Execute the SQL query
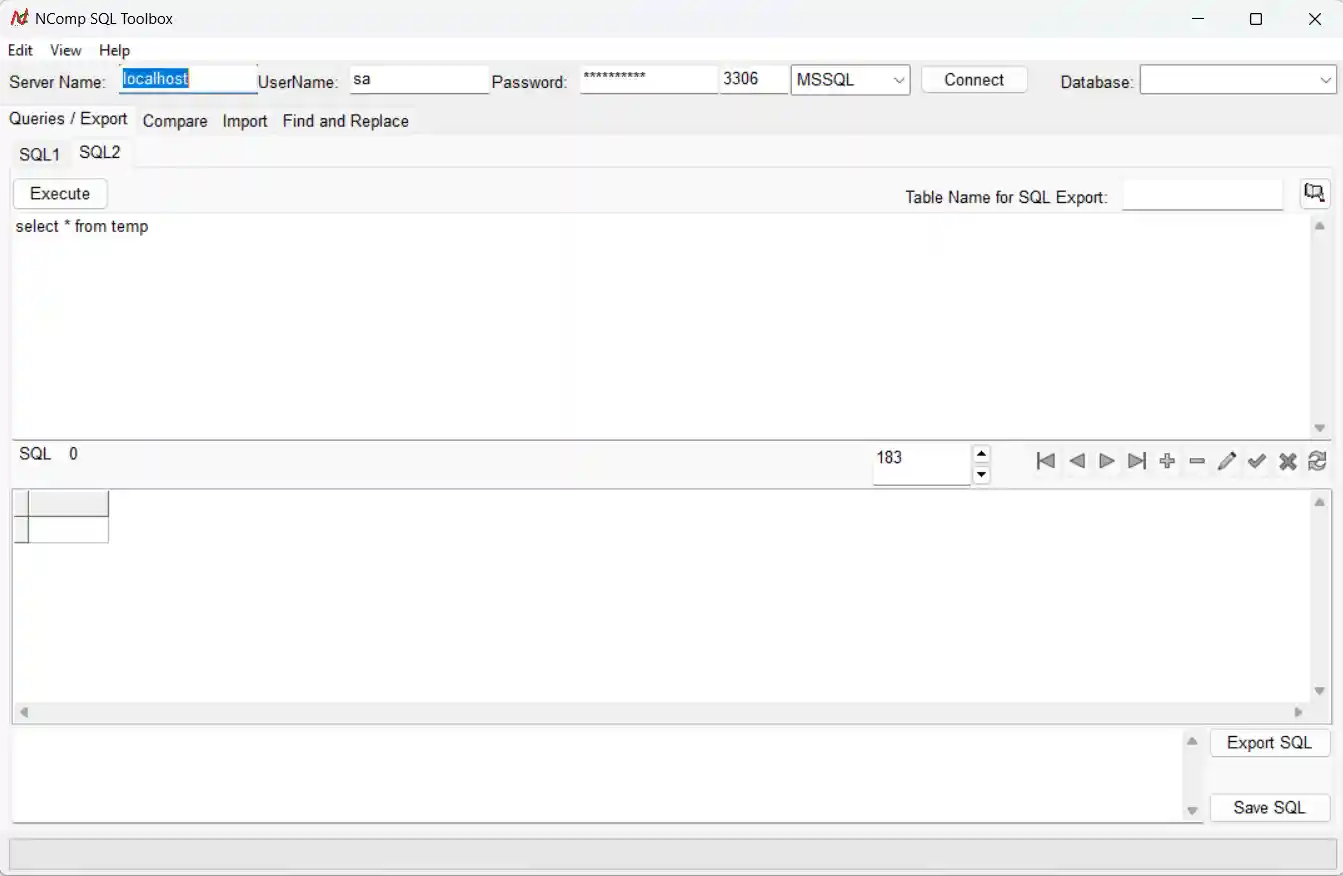1343x876 pixels. [59, 193]
